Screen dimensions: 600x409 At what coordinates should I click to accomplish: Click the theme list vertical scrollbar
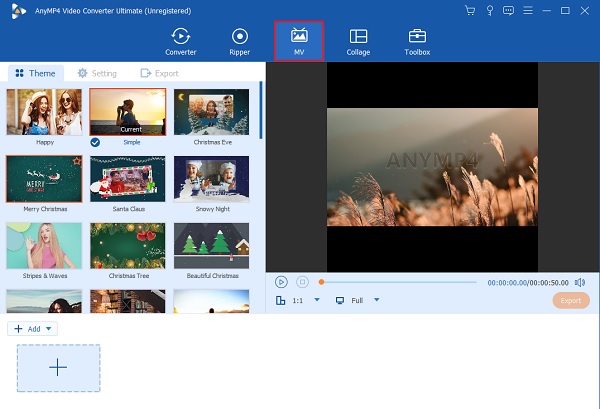tap(261, 110)
